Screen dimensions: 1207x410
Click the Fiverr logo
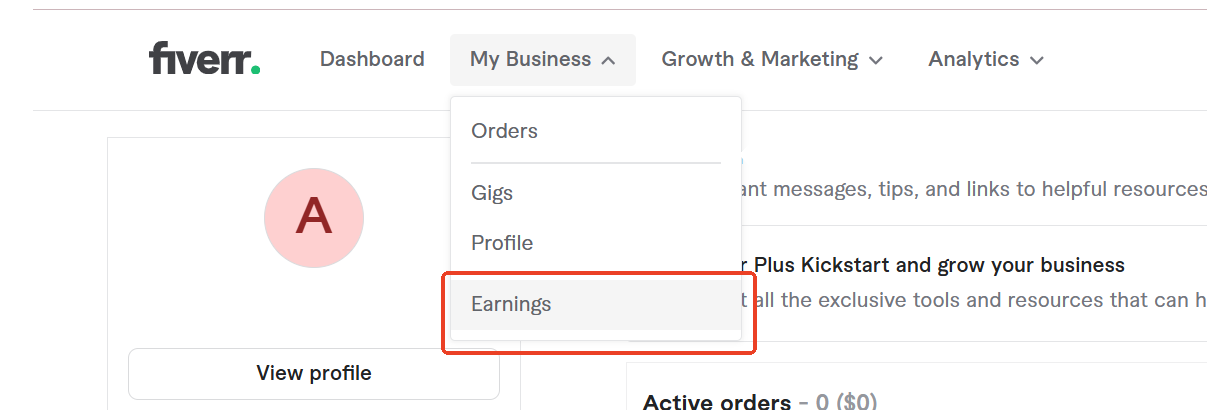coord(204,59)
